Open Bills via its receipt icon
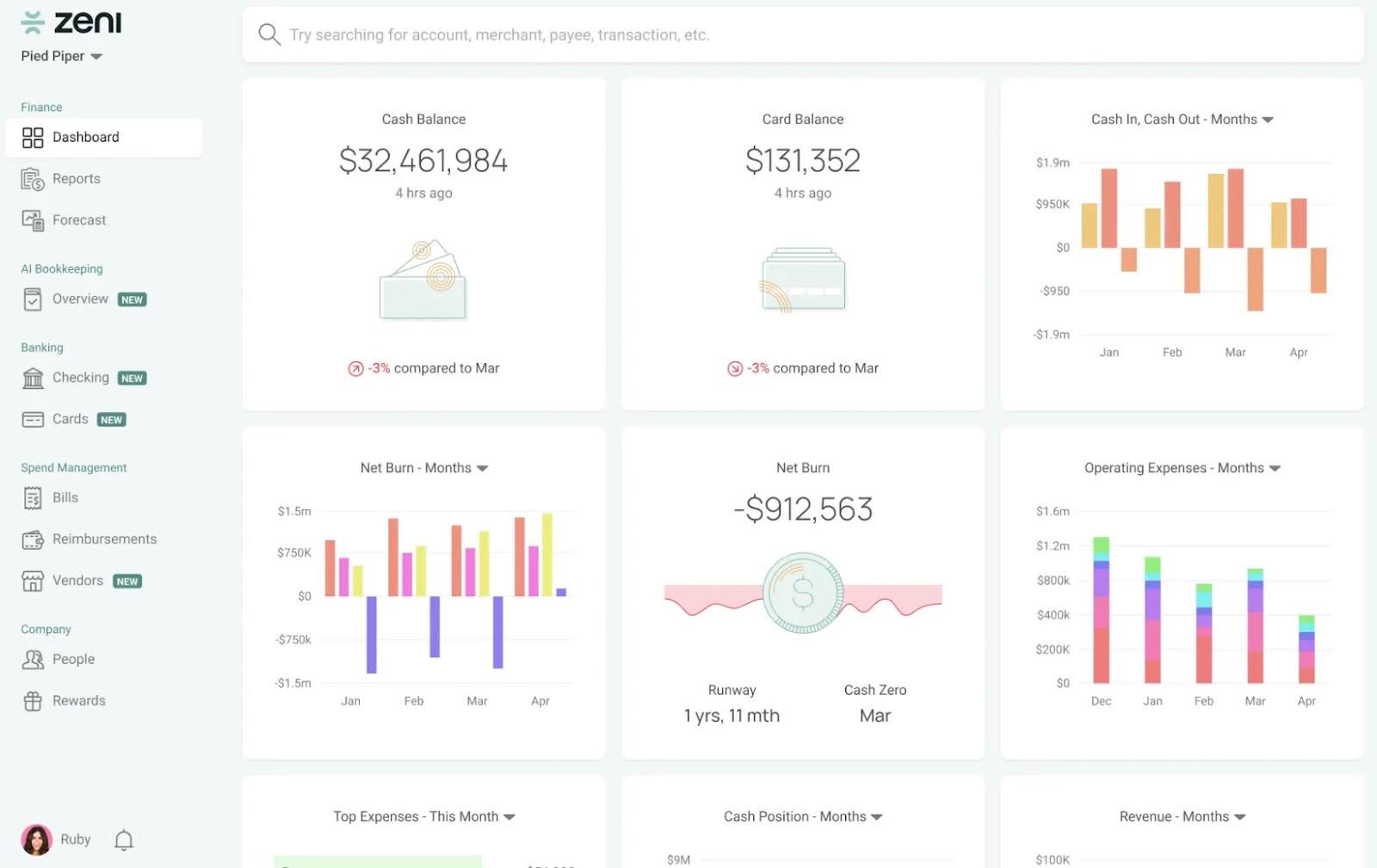Image resolution: width=1377 pixels, height=868 pixels. [x=32, y=497]
